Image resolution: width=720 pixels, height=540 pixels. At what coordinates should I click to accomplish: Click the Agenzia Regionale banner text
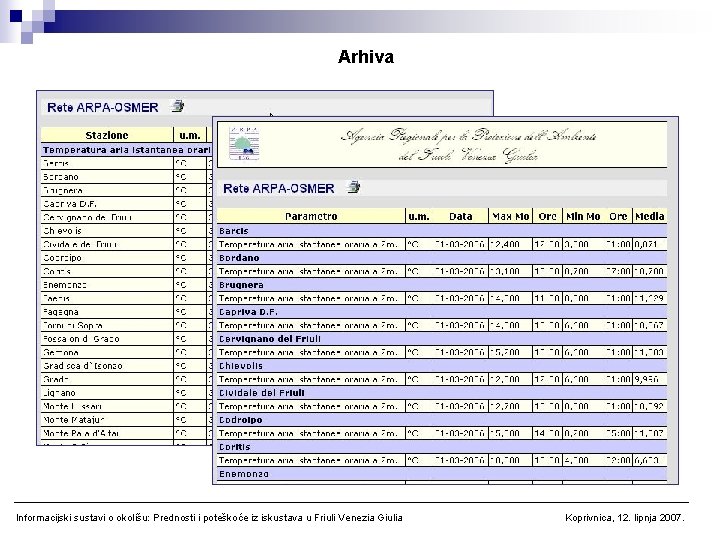point(468,145)
